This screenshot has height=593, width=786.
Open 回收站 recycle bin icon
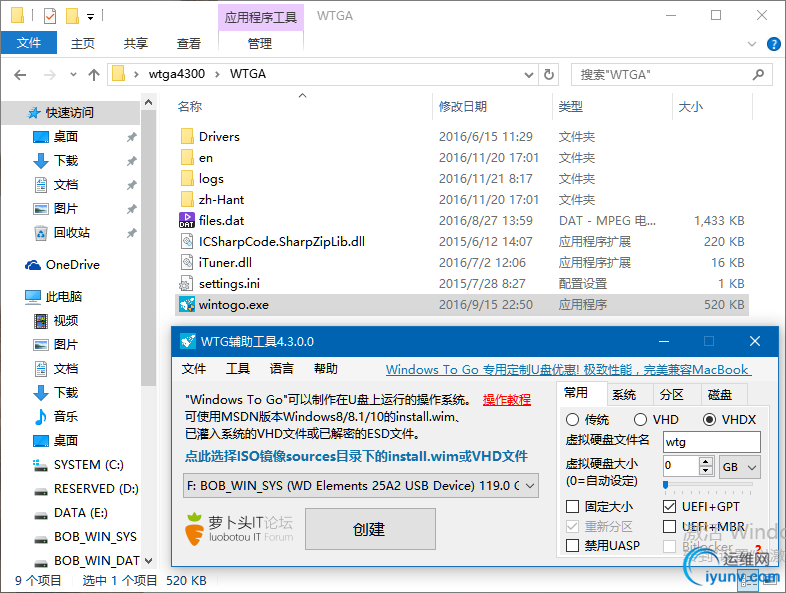[41, 233]
